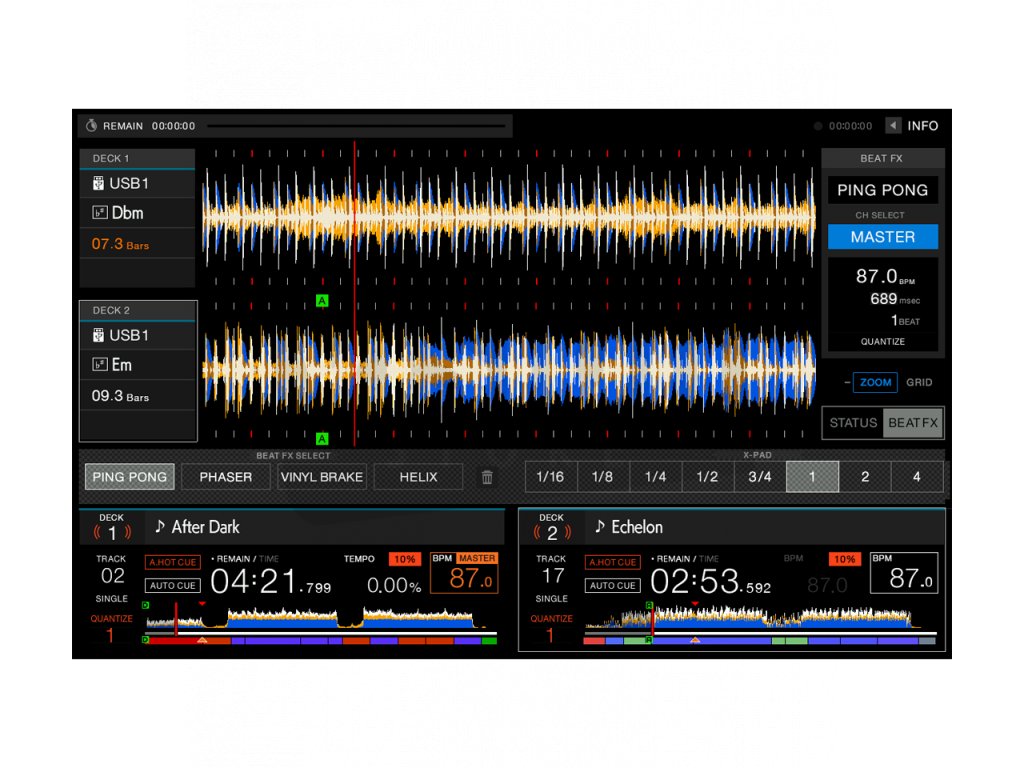Click the stopwatch icon next to REMAIN
The image size is (1024, 768).
pos(91,126)
